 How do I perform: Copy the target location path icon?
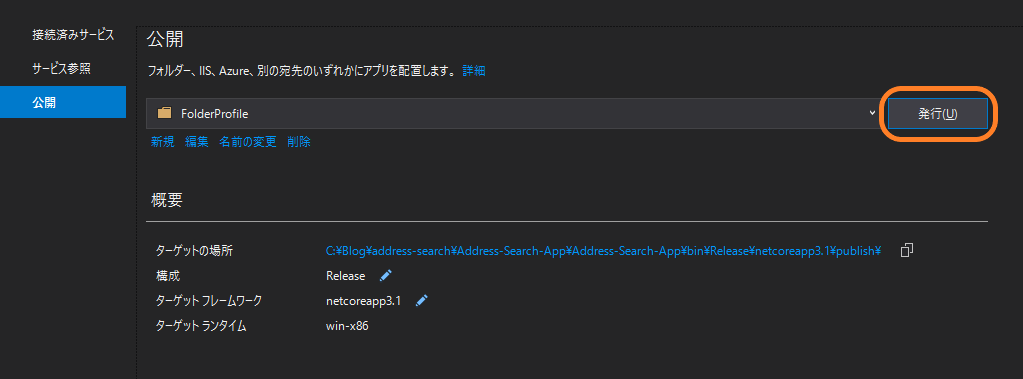(x=906, y=250)
